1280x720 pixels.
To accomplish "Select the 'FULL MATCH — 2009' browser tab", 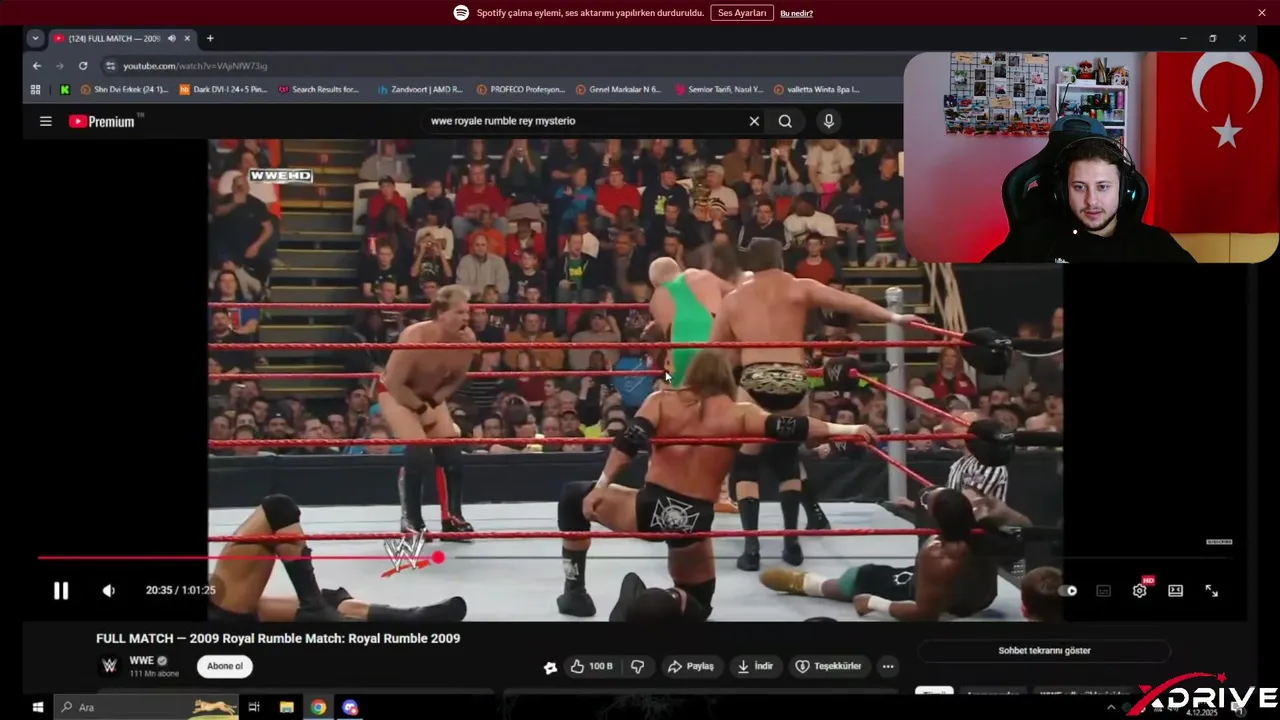I will [x=114, y=38].
